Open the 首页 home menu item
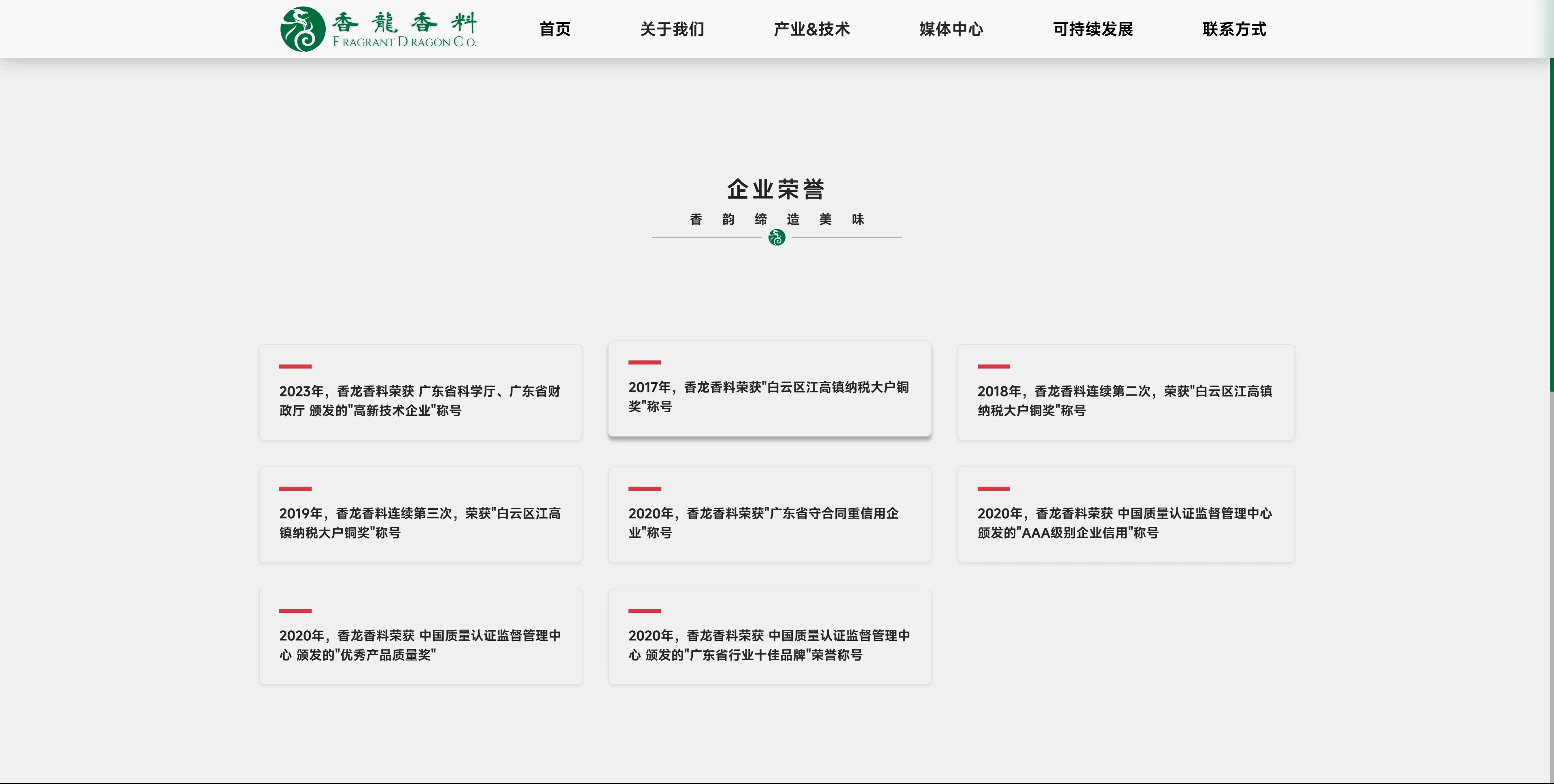The image size is (1554, 784). [x=554, y=29]
